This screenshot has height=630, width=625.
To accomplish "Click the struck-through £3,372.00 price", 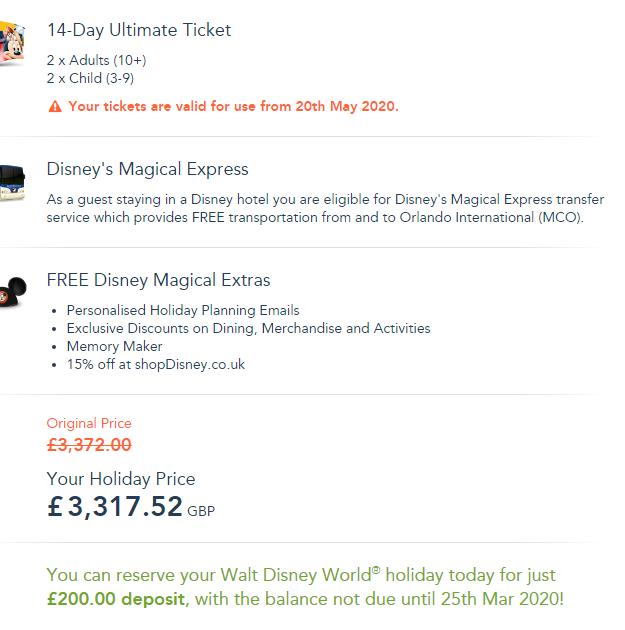I will (x=89, y=445).
